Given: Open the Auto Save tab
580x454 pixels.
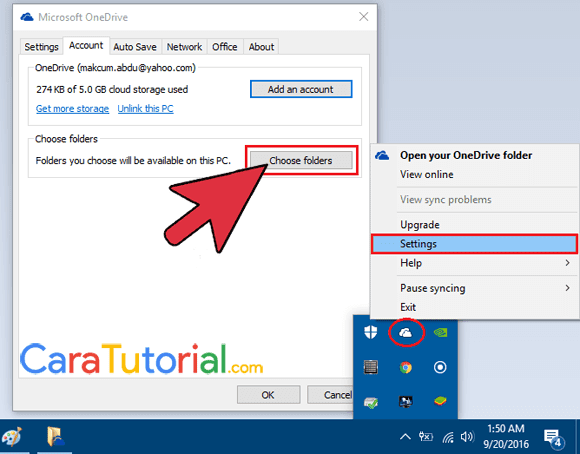Looking at the screenshot, I should [135, 47].
